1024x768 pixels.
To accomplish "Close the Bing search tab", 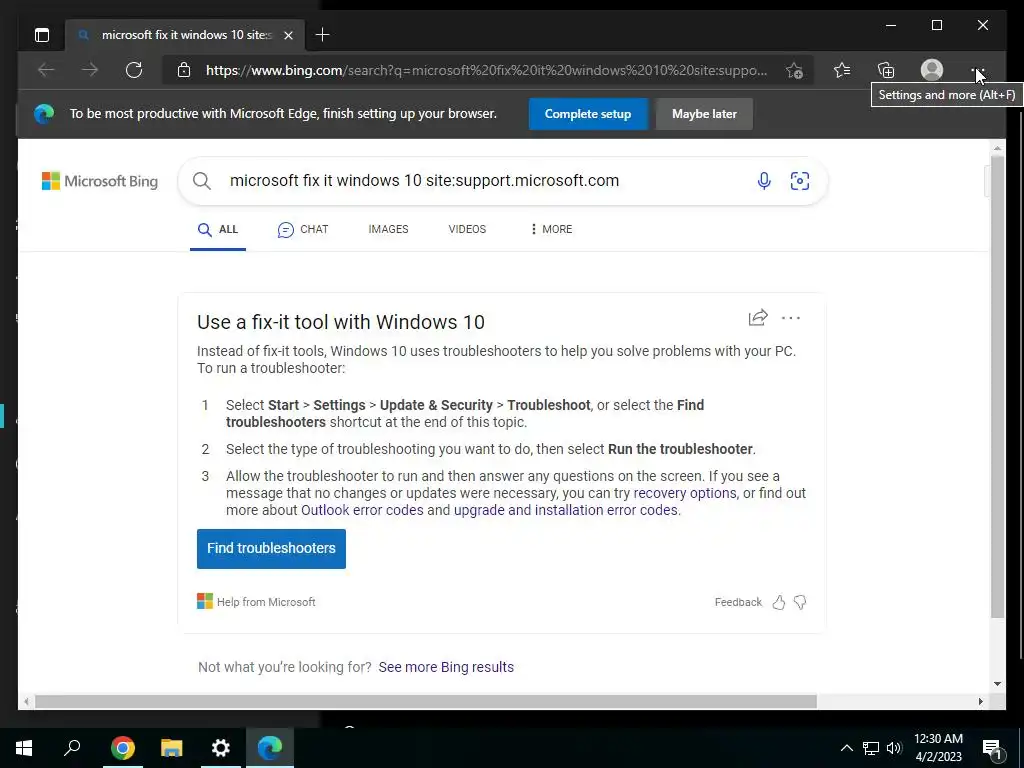I will click(x=288, y=35).
